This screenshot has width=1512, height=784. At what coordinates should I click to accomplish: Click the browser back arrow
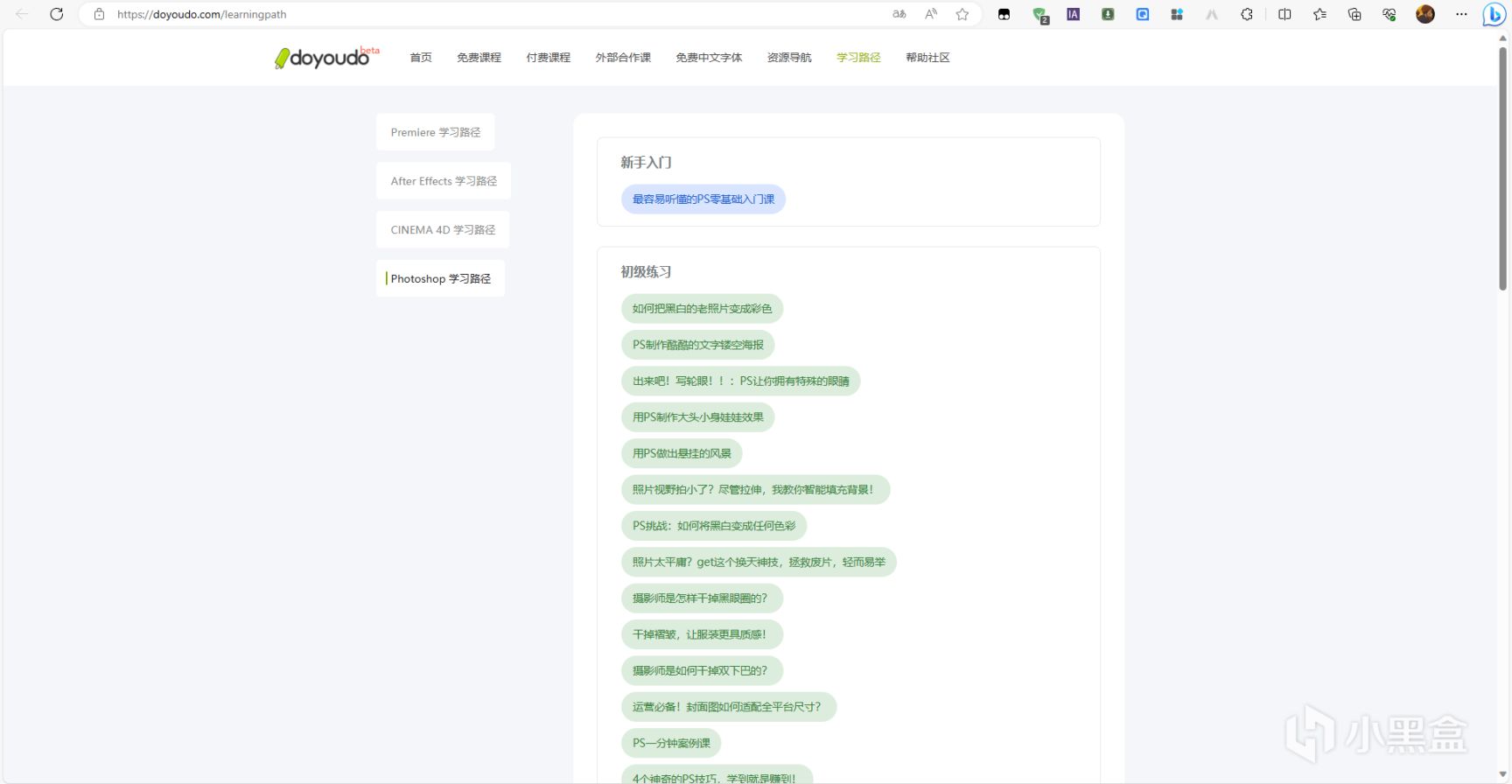[22, 14]
